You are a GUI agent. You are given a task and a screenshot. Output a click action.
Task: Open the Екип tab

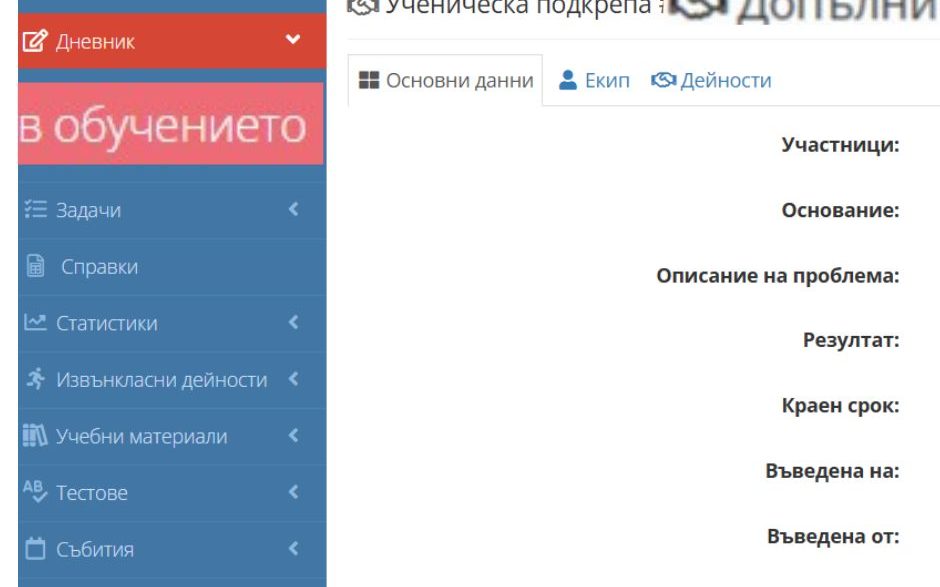click(606, 81)
